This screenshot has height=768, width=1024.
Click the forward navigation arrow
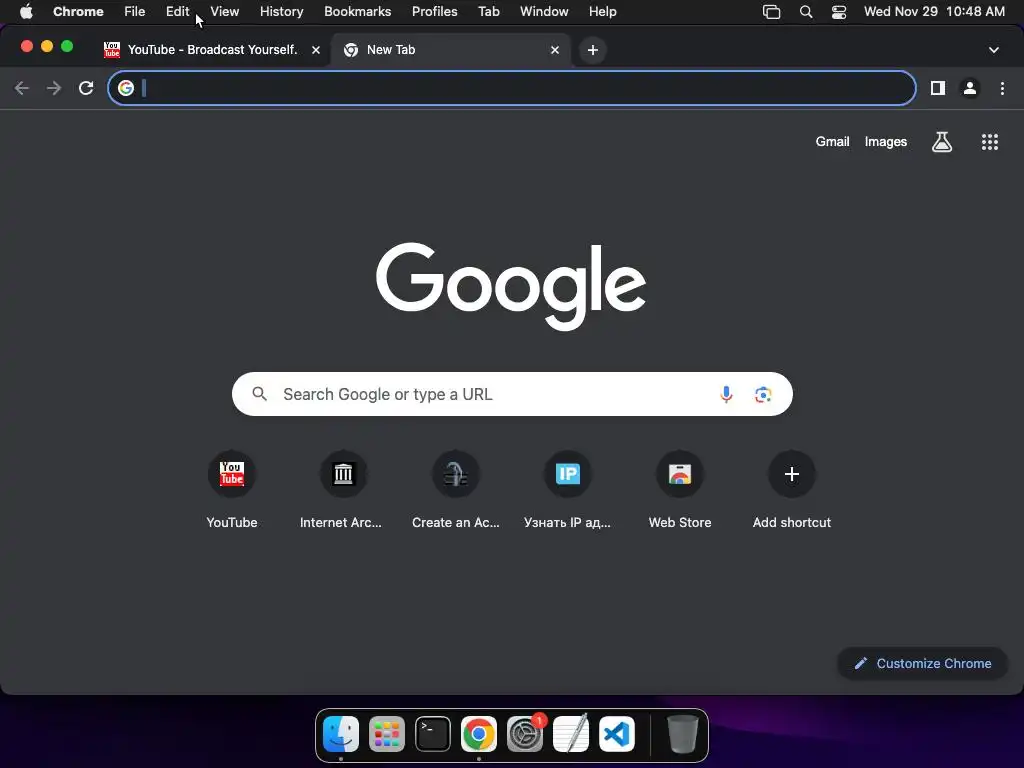coord(54,88)
